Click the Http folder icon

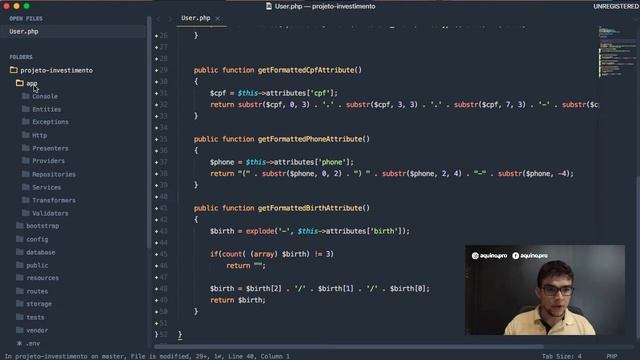(26, 135)
